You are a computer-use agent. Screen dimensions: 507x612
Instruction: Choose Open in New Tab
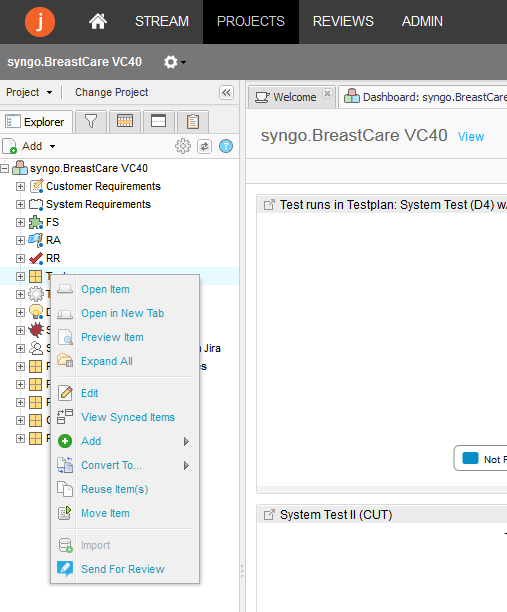pos(125,313)
